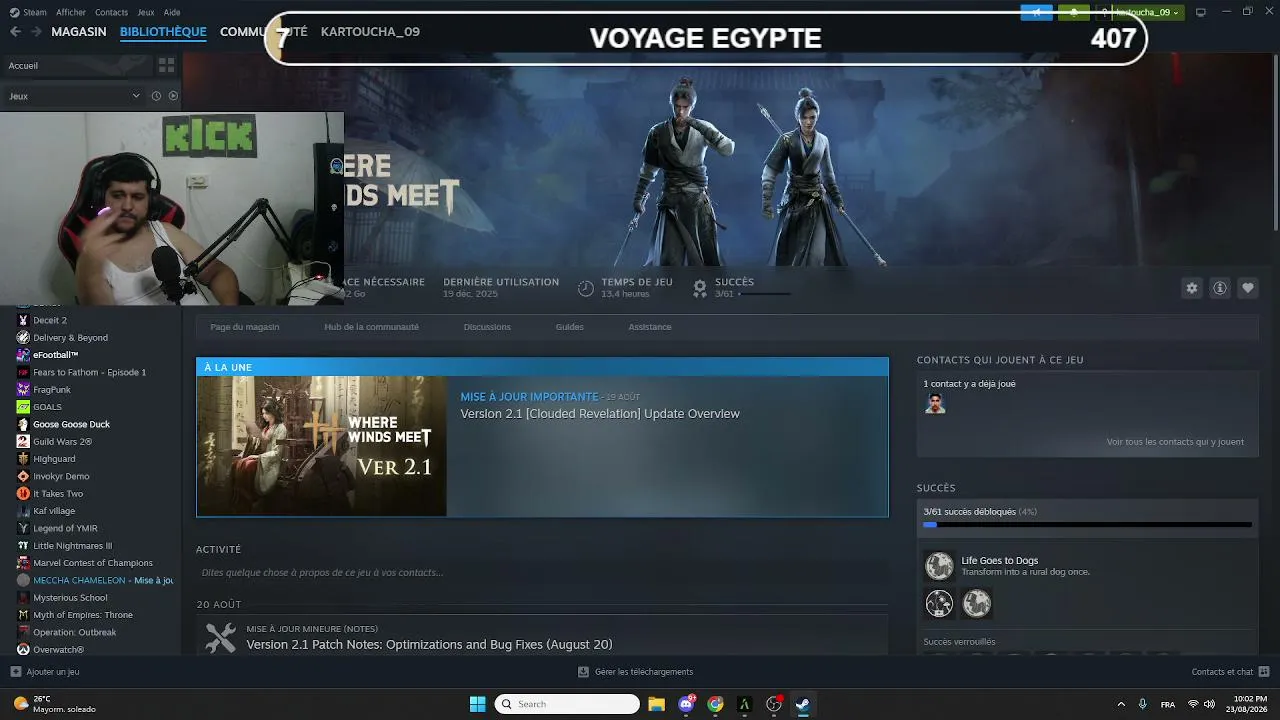The image size is (1280, 720).
Task: Open the Jeux menu
Action: [146, 12]
